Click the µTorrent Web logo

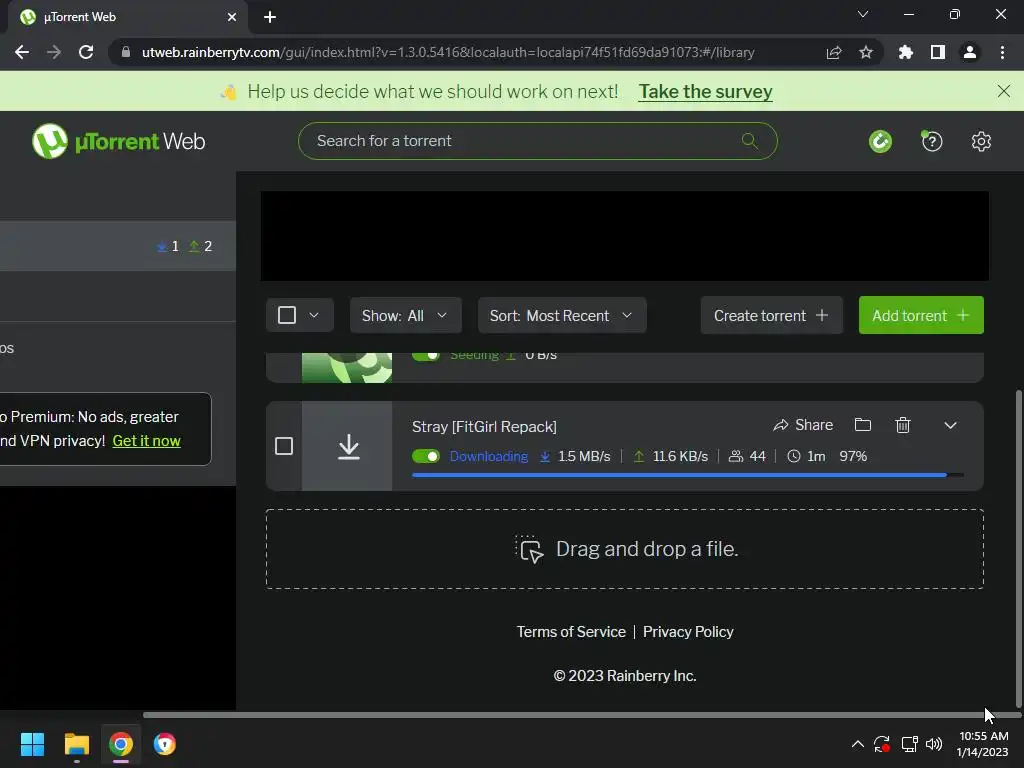click(x=118, y=141)
